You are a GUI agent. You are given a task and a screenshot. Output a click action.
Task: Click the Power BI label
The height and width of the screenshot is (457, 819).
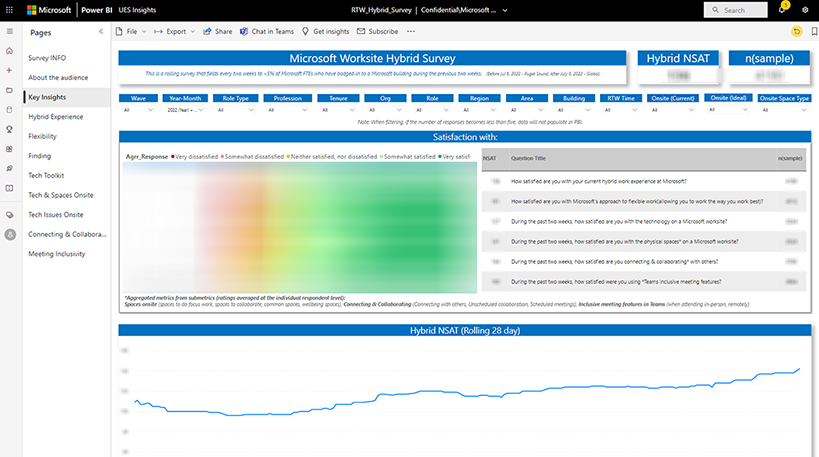click(97, 10)
